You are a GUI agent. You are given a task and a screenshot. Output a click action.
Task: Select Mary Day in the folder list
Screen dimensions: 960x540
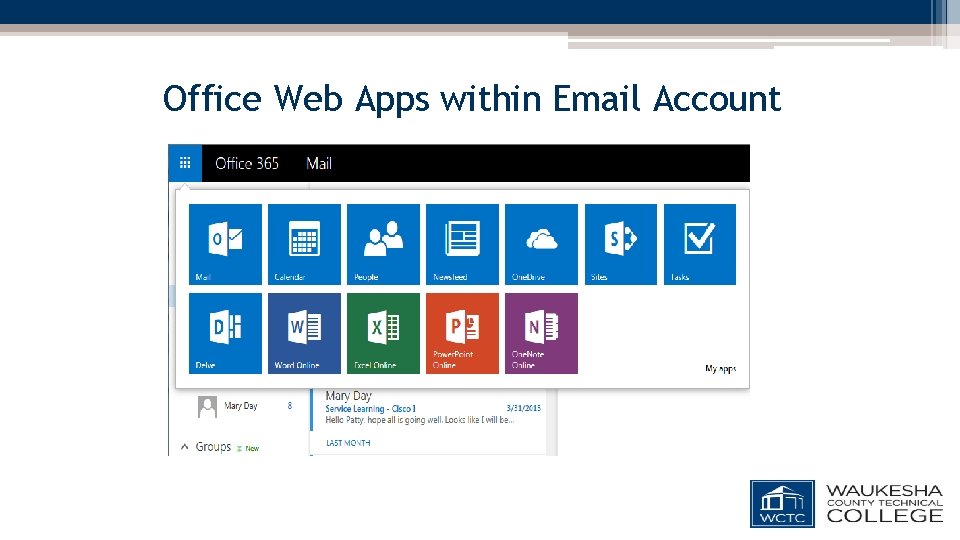[241, 405]
